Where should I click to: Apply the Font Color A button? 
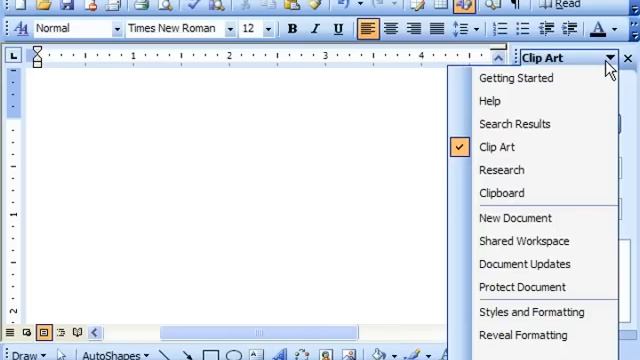[598, 29]
